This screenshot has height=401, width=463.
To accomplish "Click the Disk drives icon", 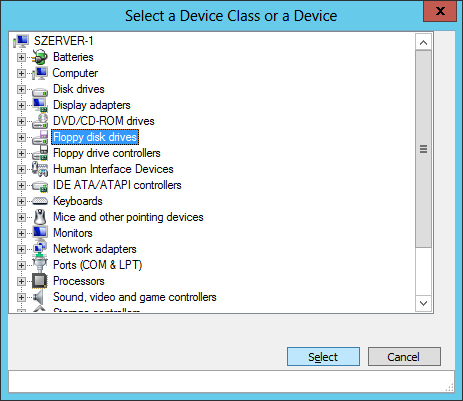I will coord(40,91).
